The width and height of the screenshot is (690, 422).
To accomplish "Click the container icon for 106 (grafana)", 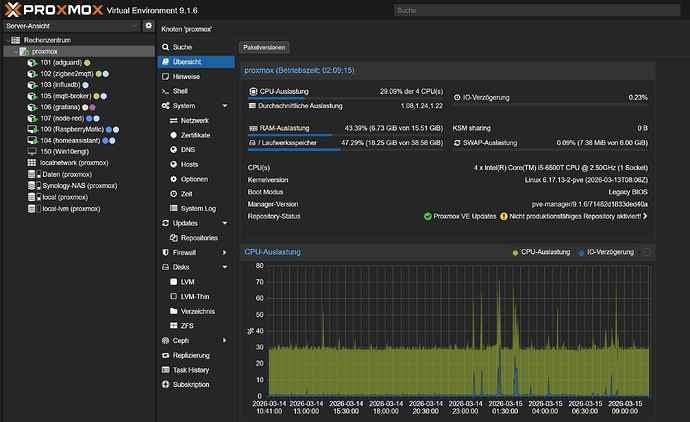I will pos(32,107).
